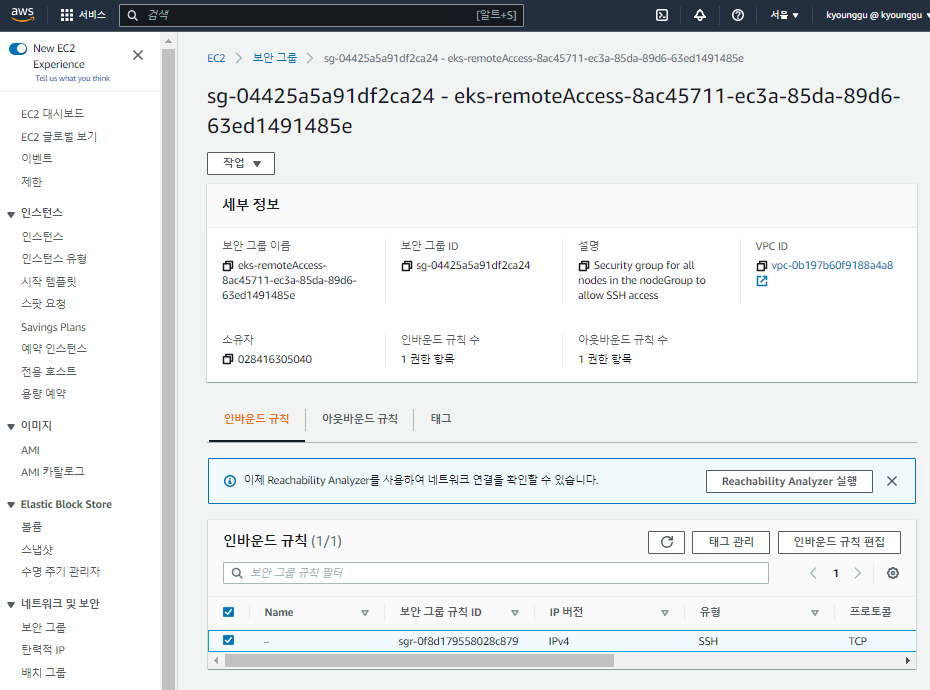Viewport: 930px width, 690px height.
Task: Click Tell us what you think link
Action: [72, 78]
